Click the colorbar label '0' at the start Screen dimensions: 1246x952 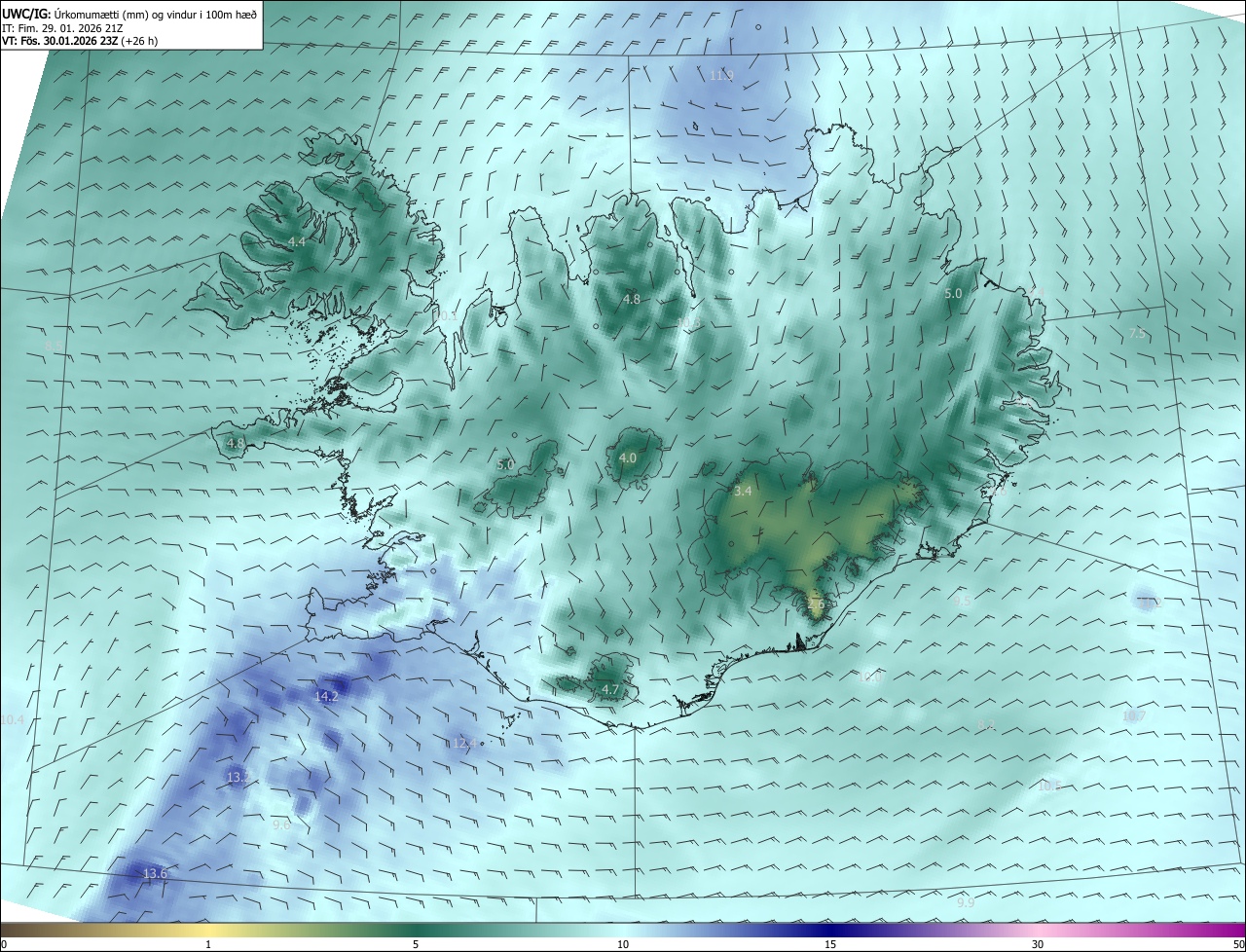pyautogui.click(x=4, y=945)
